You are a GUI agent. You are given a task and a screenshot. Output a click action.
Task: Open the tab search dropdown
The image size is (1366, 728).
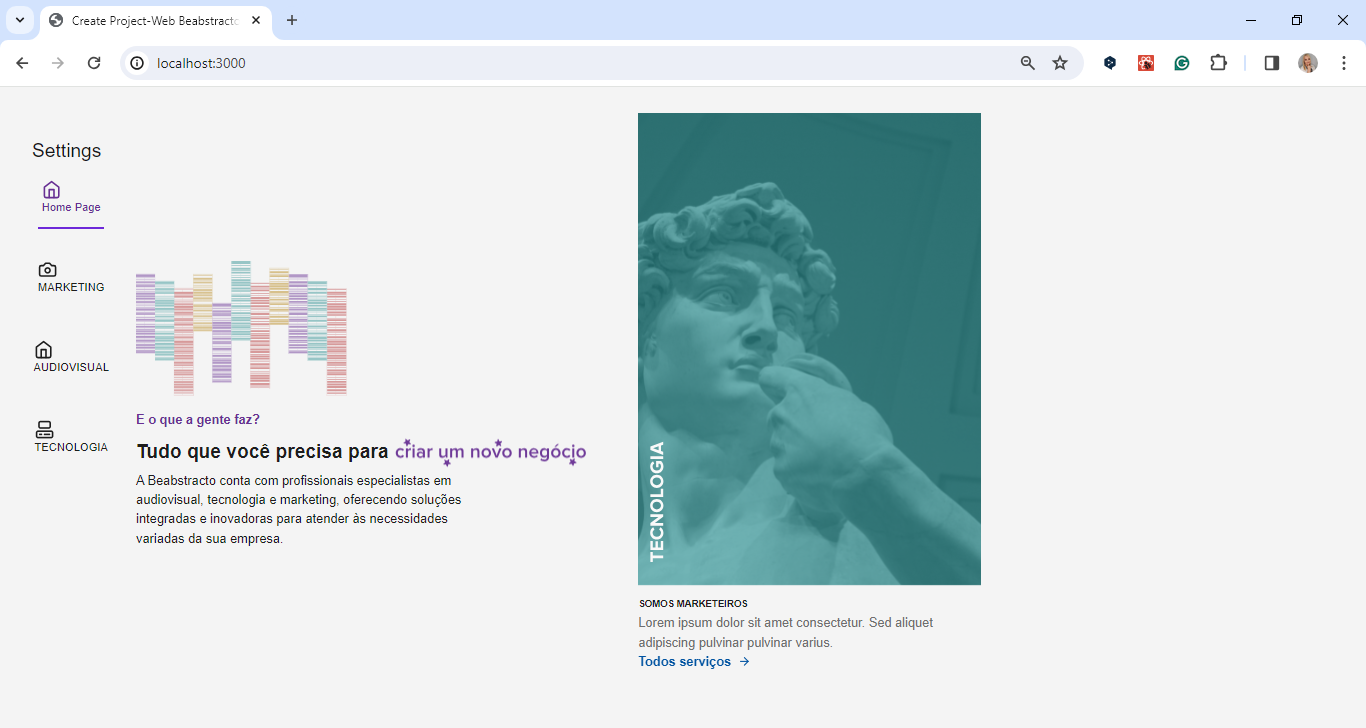click(19, 20)
